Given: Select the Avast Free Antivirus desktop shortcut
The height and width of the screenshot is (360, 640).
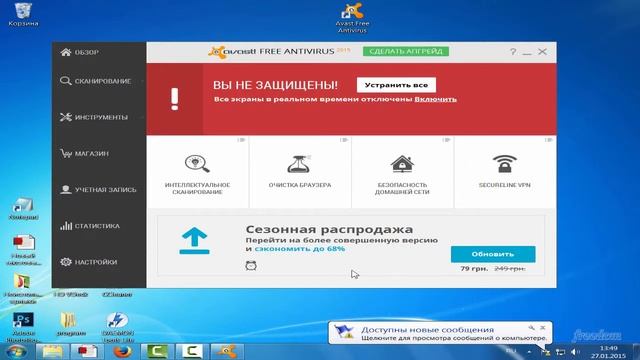Looking at the screenshot, I should 352,18.
